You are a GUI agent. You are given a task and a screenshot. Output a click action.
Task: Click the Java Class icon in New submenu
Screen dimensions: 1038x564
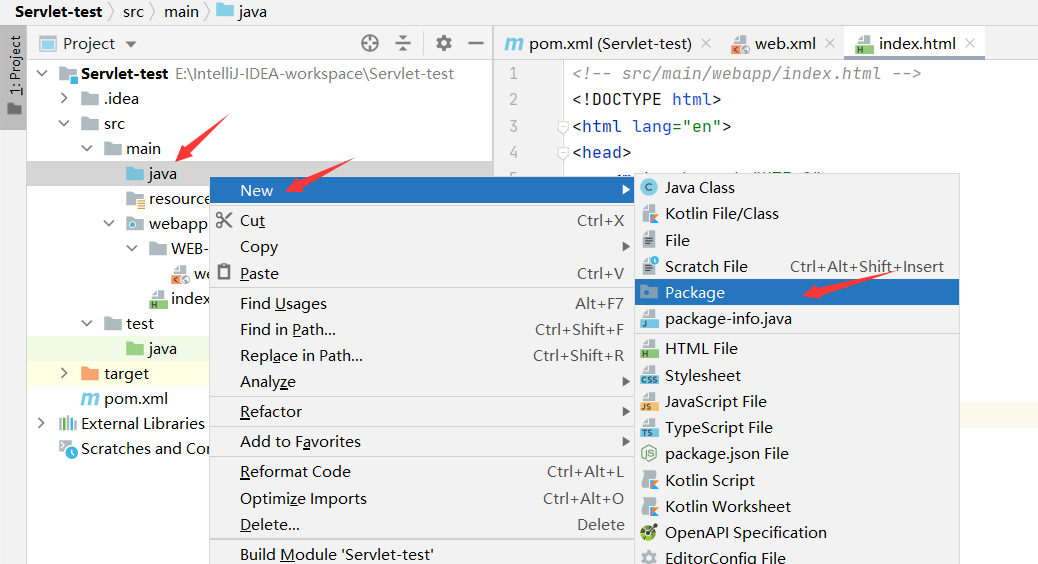coord(649,188)
